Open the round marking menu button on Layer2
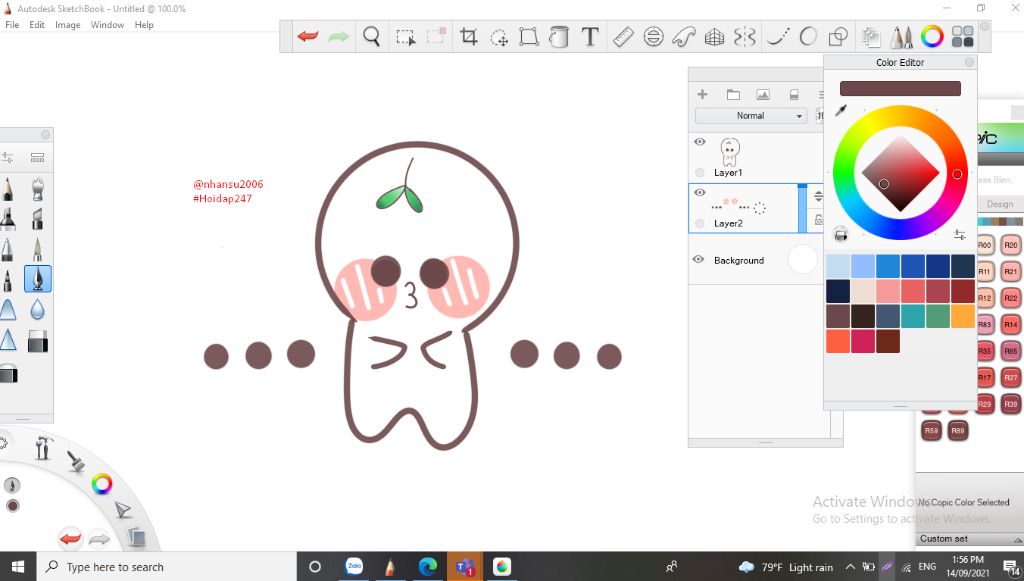Screen dimensions: 1024x581 [700, 223]
